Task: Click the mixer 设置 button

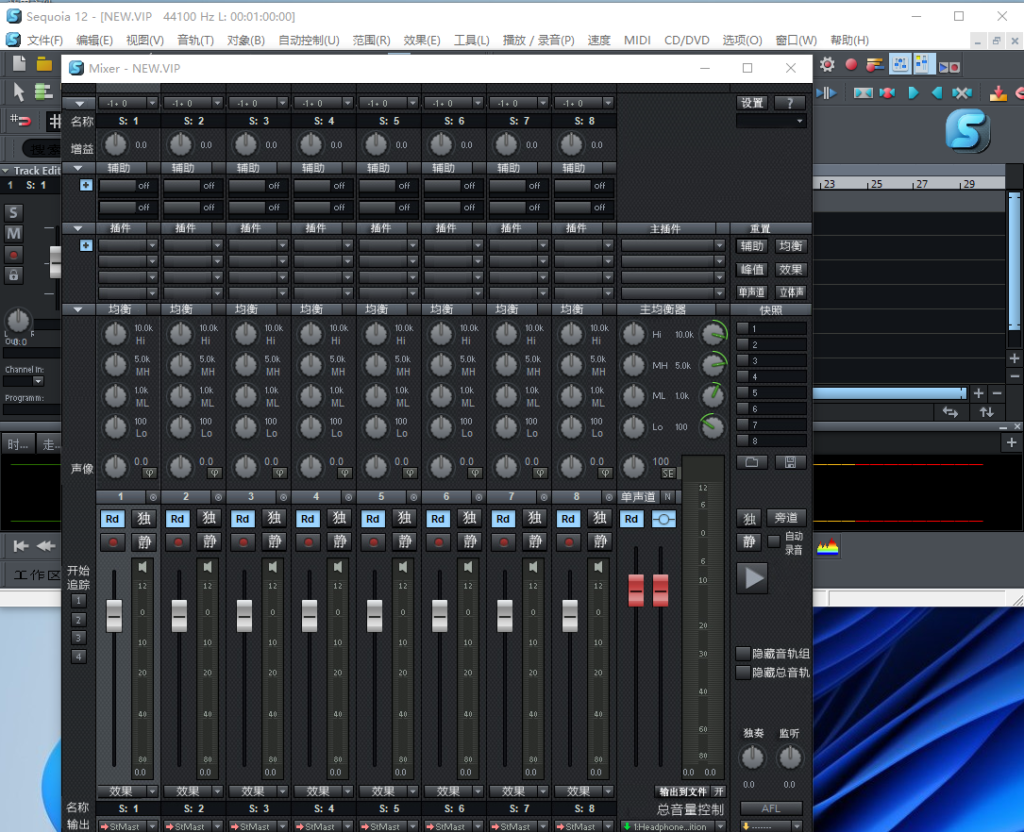Action: click(752, 103)
